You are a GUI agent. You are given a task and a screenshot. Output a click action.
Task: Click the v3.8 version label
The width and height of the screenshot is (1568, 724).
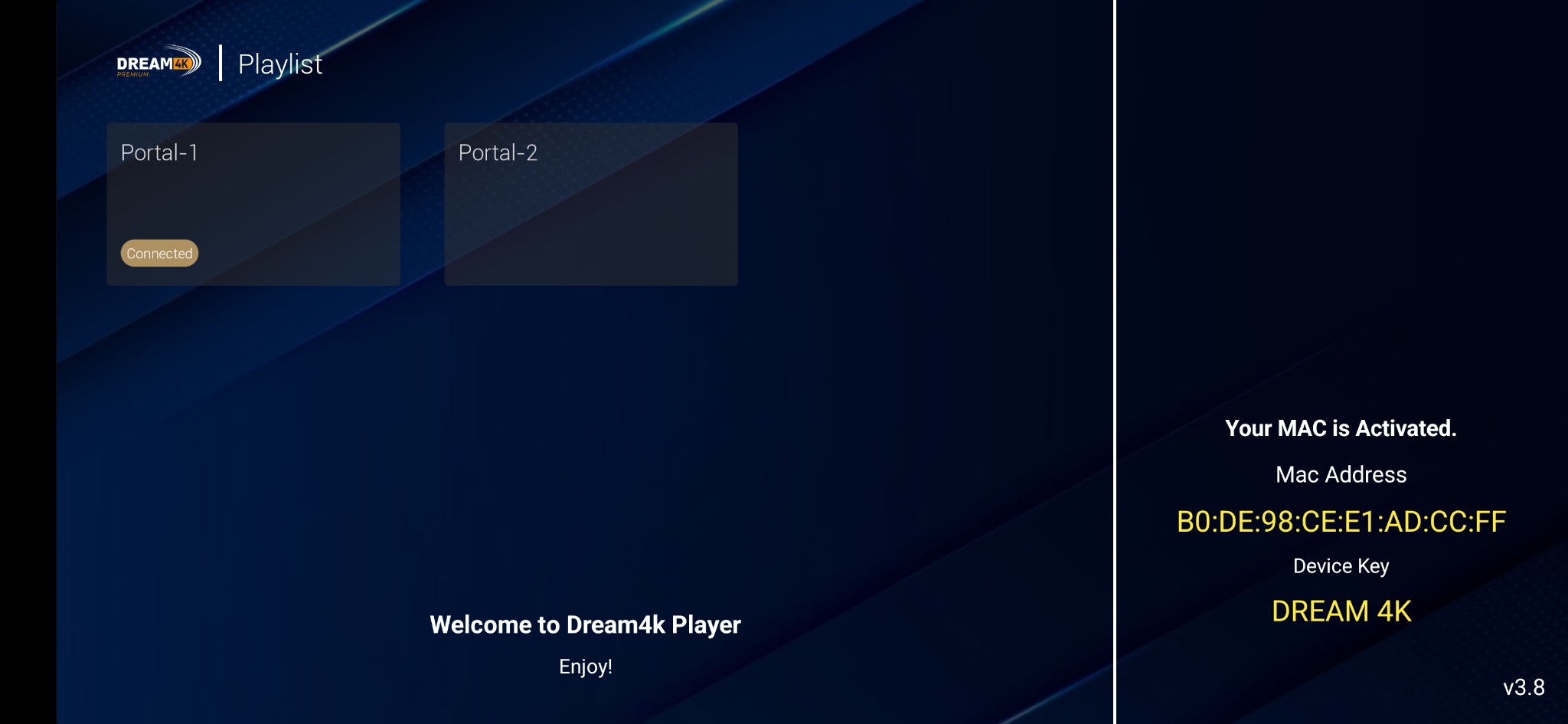coord(1524,687)
